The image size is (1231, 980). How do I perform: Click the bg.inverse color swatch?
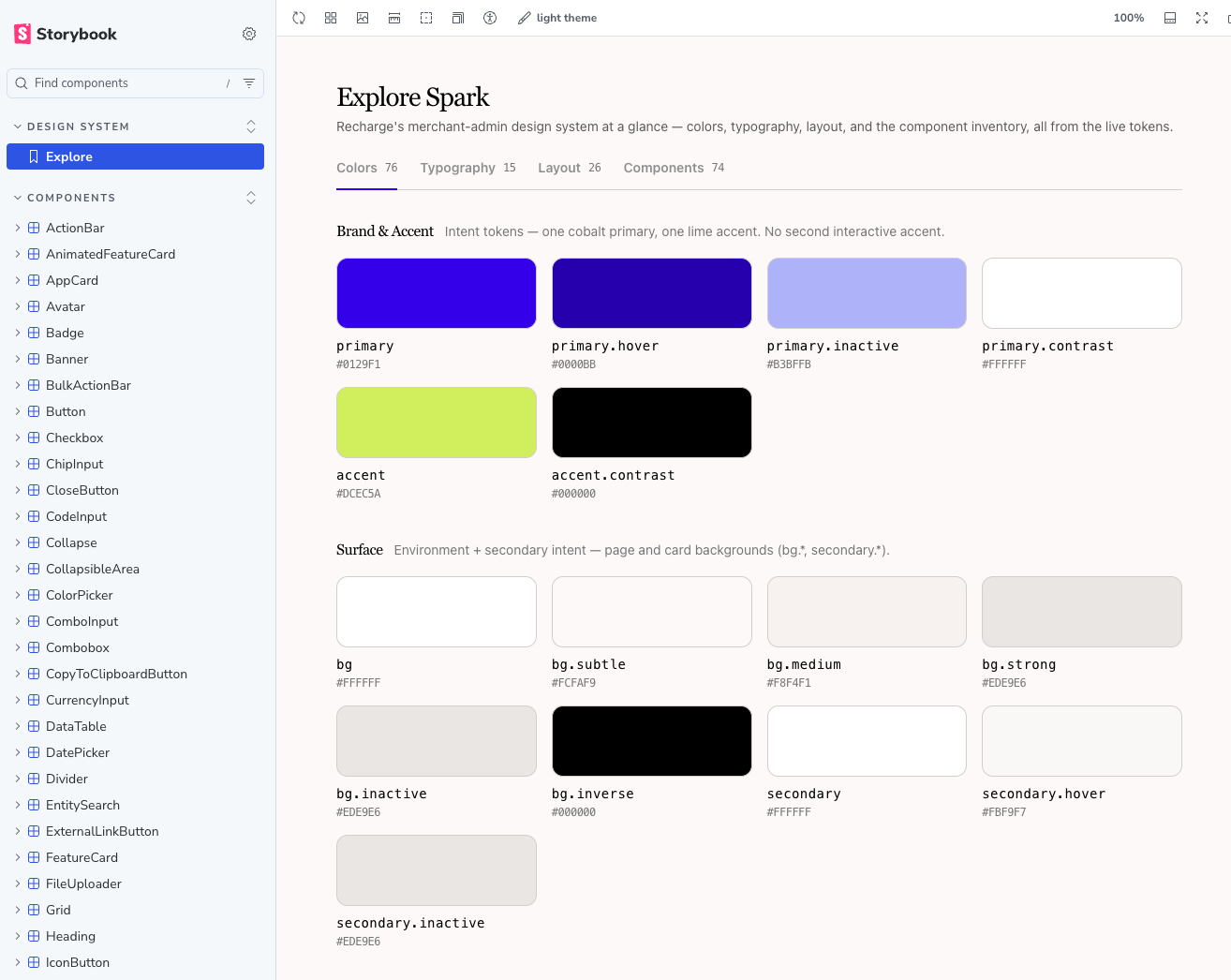[x=652, y=741]
